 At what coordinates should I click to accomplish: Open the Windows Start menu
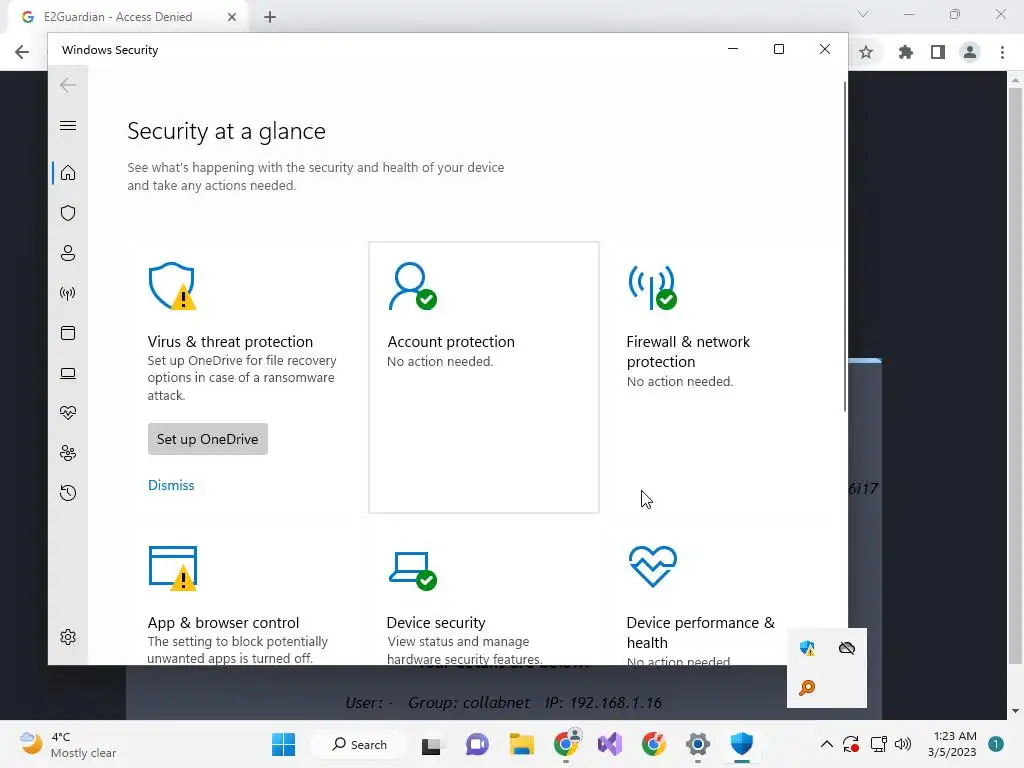[283, 744]
